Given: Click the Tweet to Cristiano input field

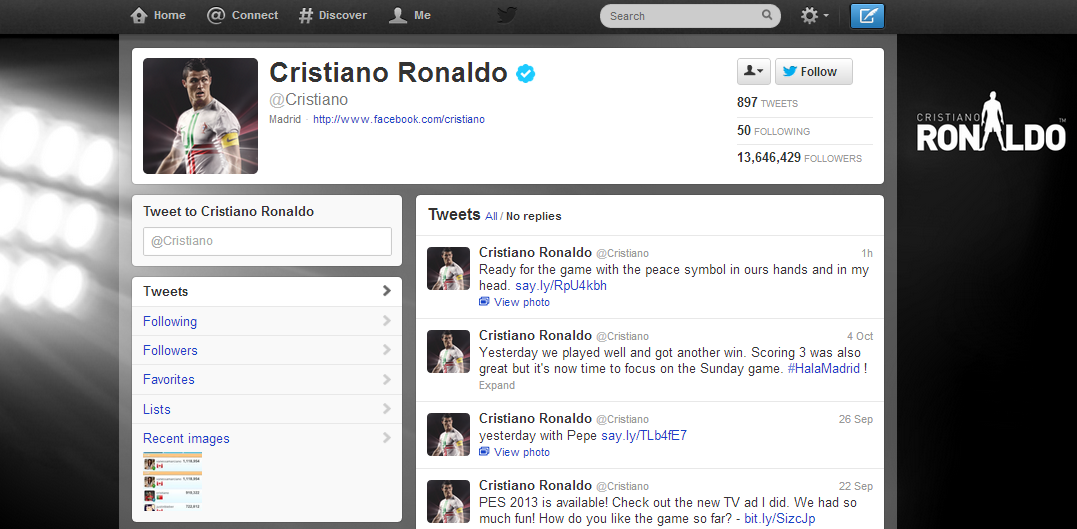Looking at the screenshot, I should click(x=267, y=241).
